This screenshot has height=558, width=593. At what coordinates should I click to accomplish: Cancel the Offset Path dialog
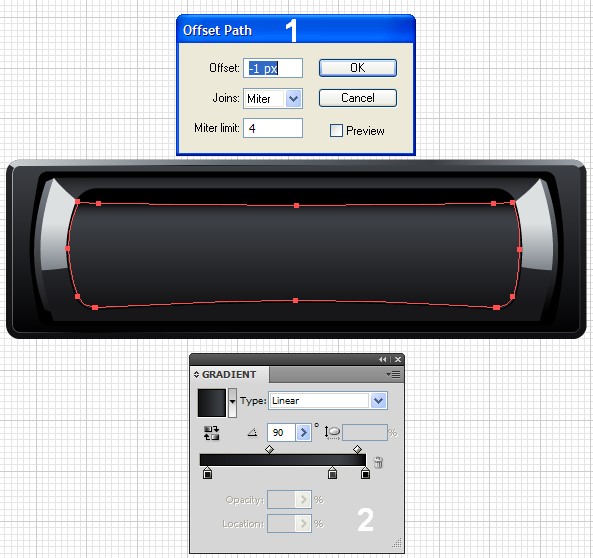coord(358,98)
